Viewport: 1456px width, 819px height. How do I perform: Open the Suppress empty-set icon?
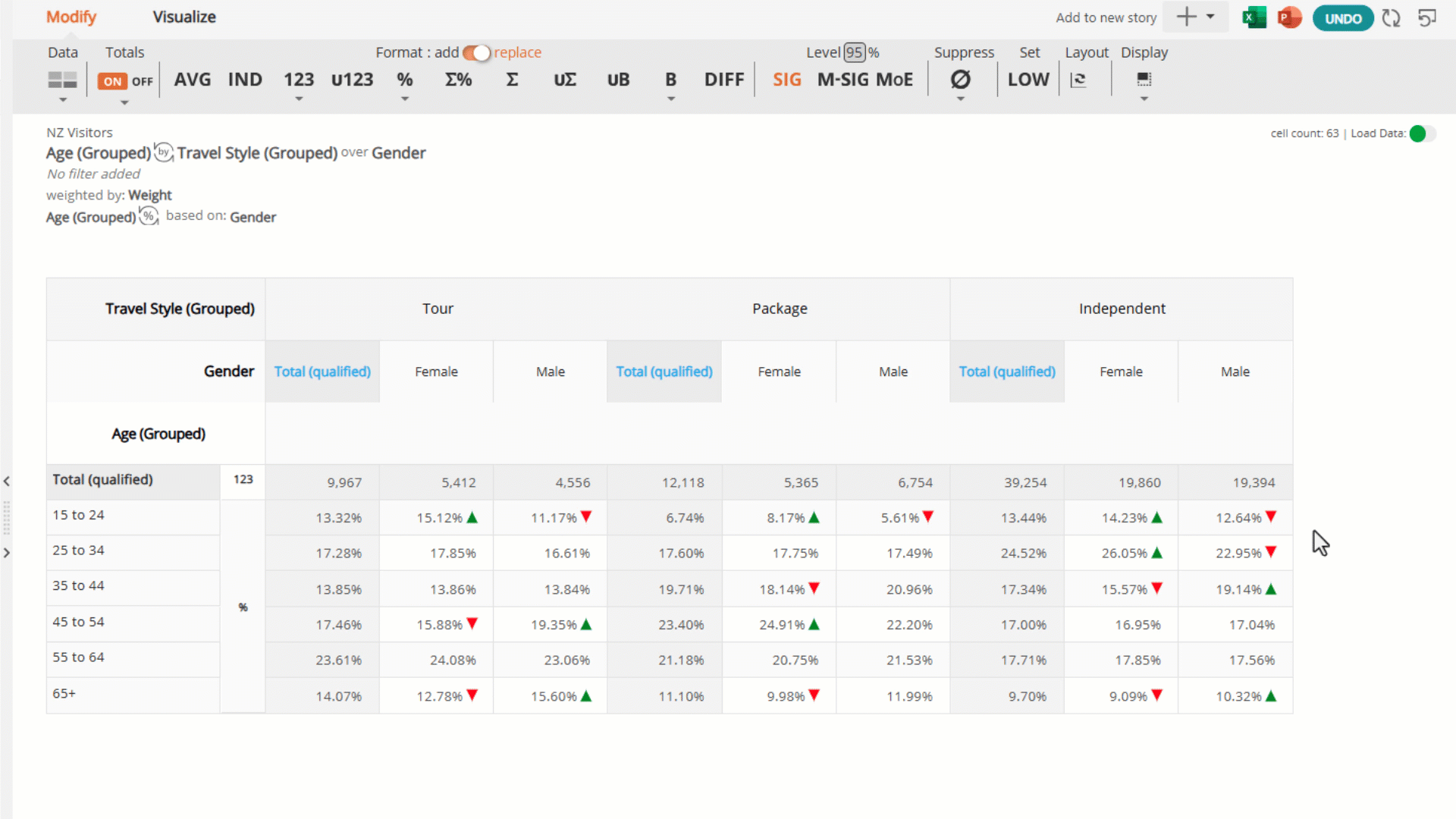coord(961,80)
